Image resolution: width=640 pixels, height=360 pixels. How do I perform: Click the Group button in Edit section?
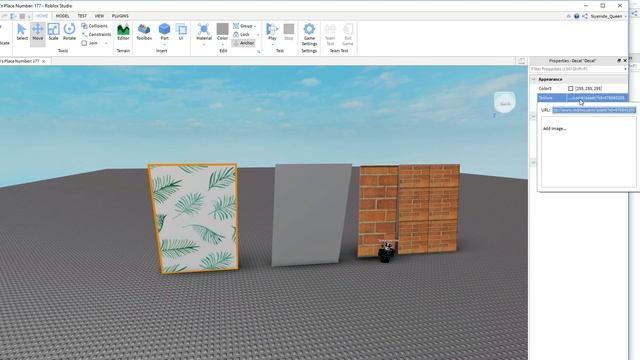pyautogui.click(x=242, y=26)
